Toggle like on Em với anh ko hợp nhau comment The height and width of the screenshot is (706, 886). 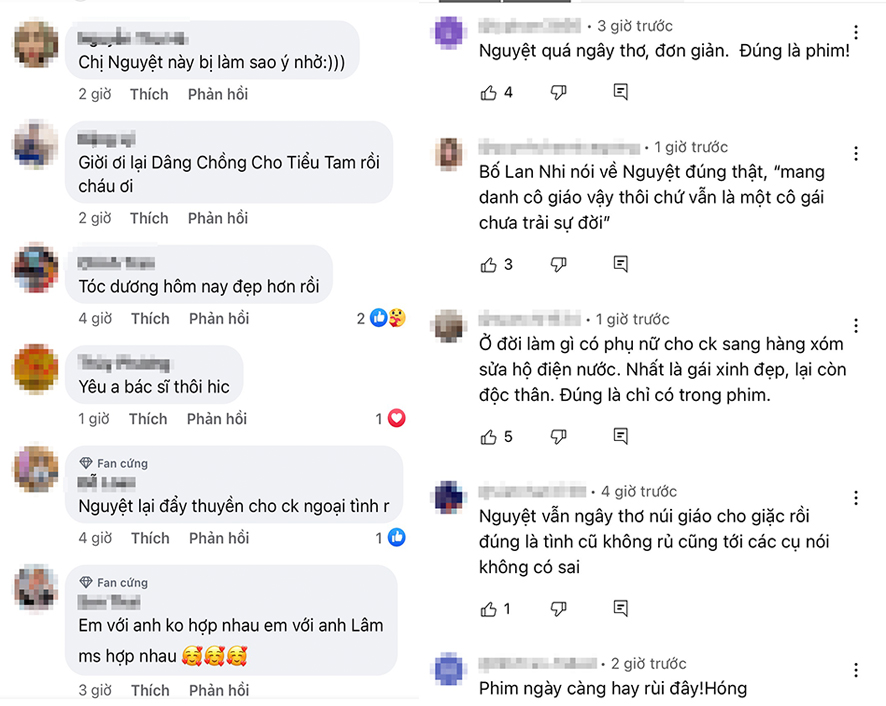149,690
